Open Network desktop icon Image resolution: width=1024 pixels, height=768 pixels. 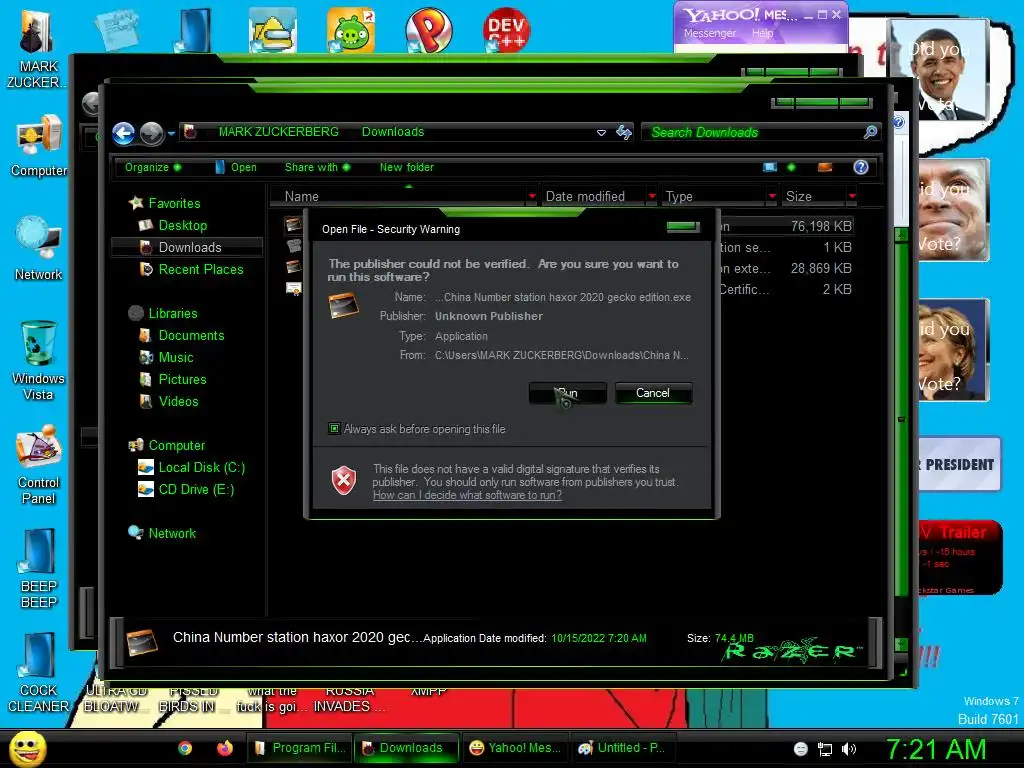(x=38, y=249)
